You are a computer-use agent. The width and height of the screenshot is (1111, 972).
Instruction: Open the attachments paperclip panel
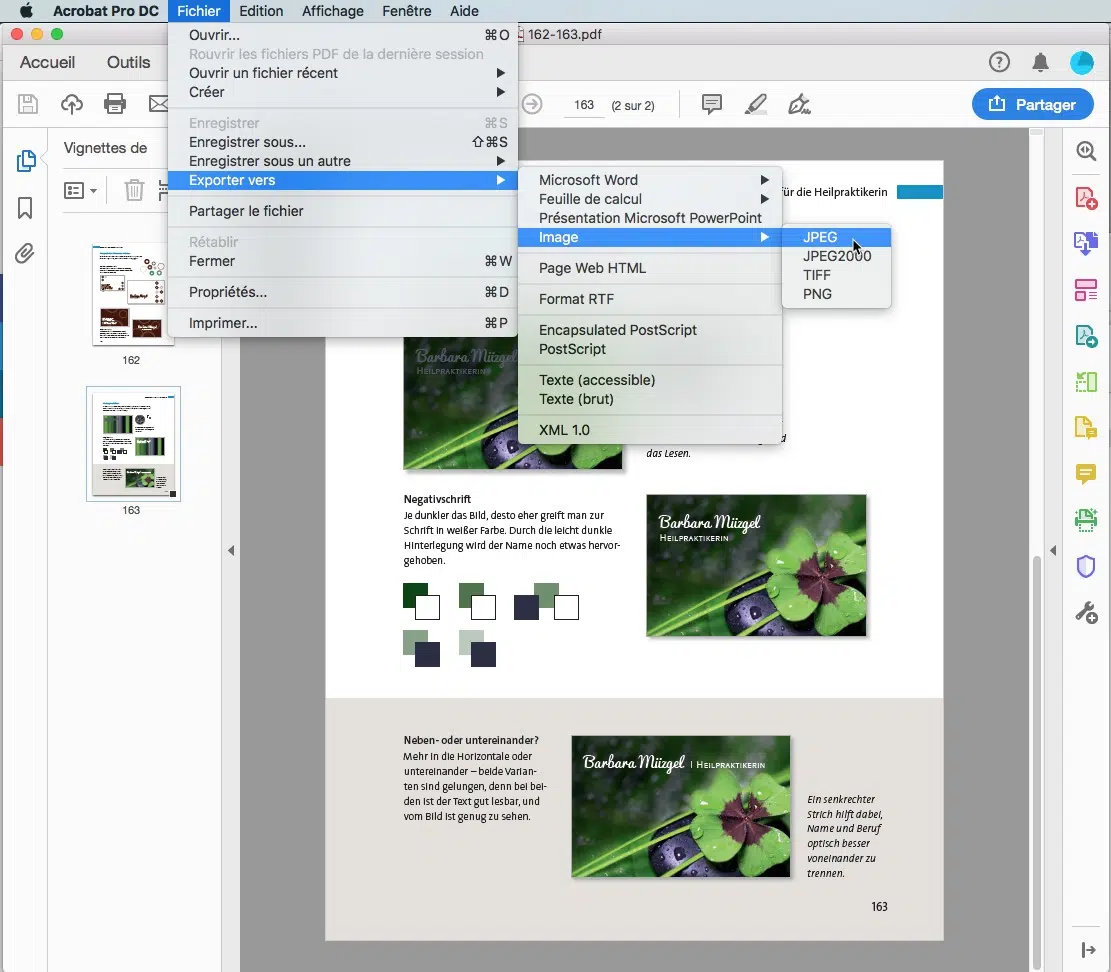(x=26, y=254)
